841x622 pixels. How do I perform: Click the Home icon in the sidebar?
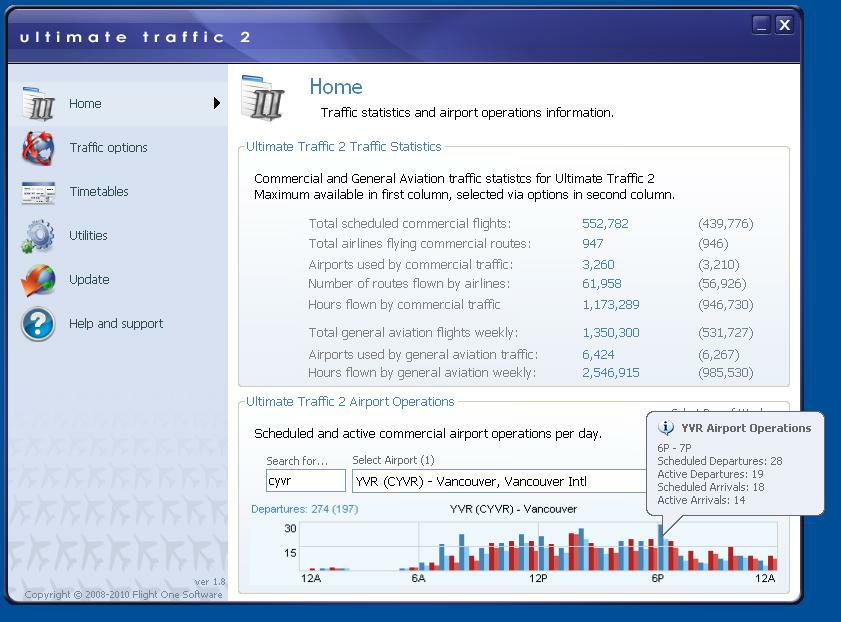(x=39, y=104)
